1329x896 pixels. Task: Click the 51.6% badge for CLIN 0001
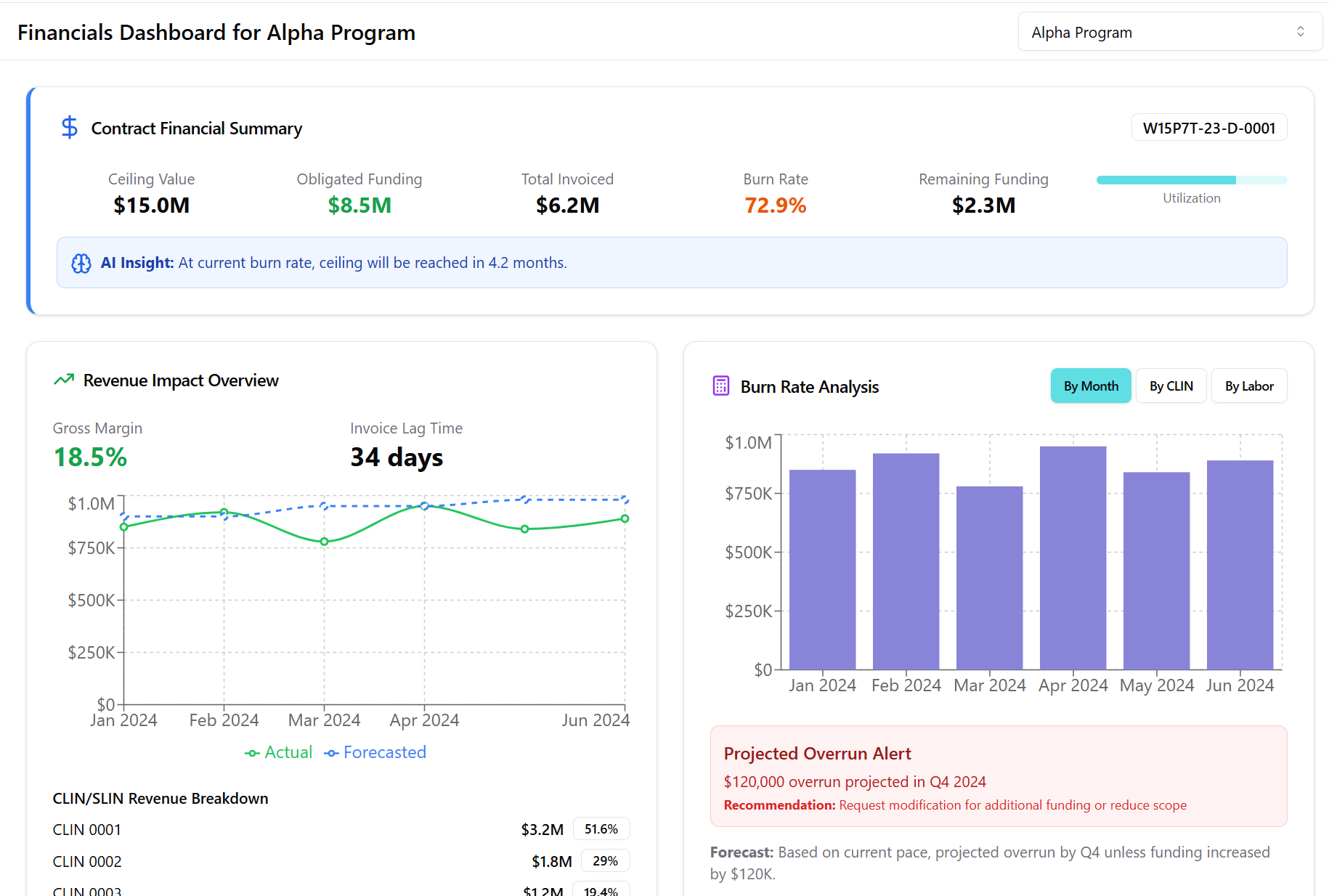[x=601, y=829]
